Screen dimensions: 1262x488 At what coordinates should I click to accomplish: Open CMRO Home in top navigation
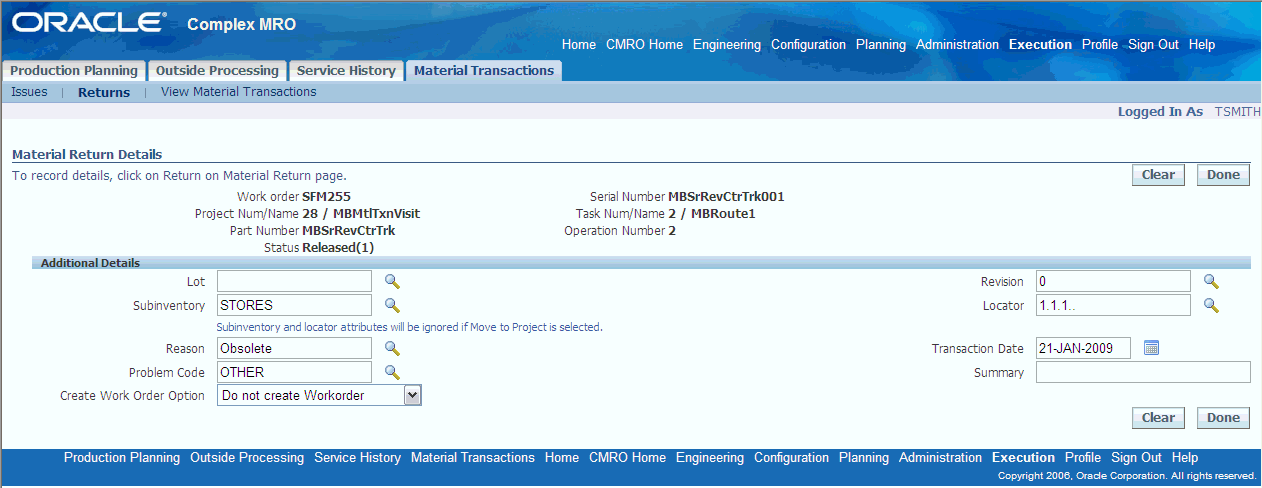644,45
